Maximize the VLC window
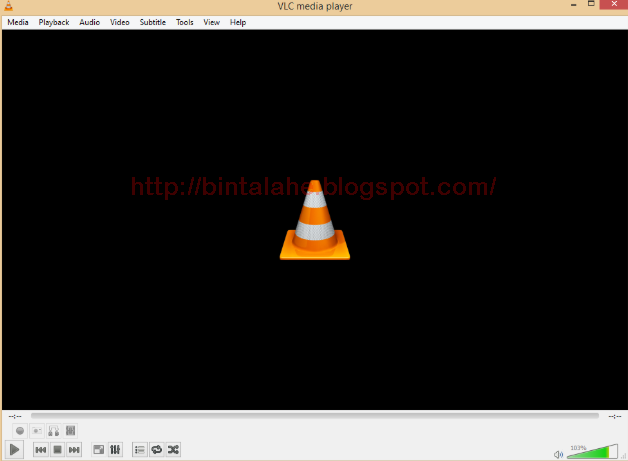This screenshot has height=461, width=628. [591, 4]
